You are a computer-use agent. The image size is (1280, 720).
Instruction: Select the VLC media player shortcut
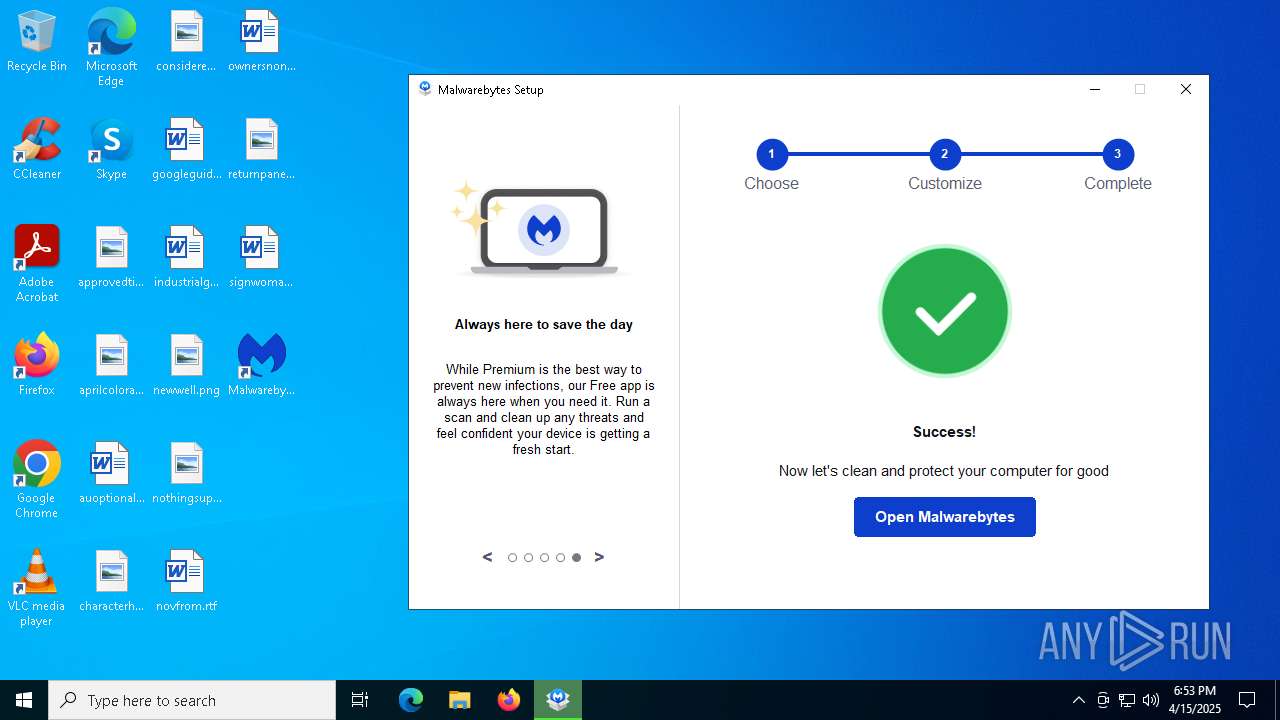(x=37, y=588)
